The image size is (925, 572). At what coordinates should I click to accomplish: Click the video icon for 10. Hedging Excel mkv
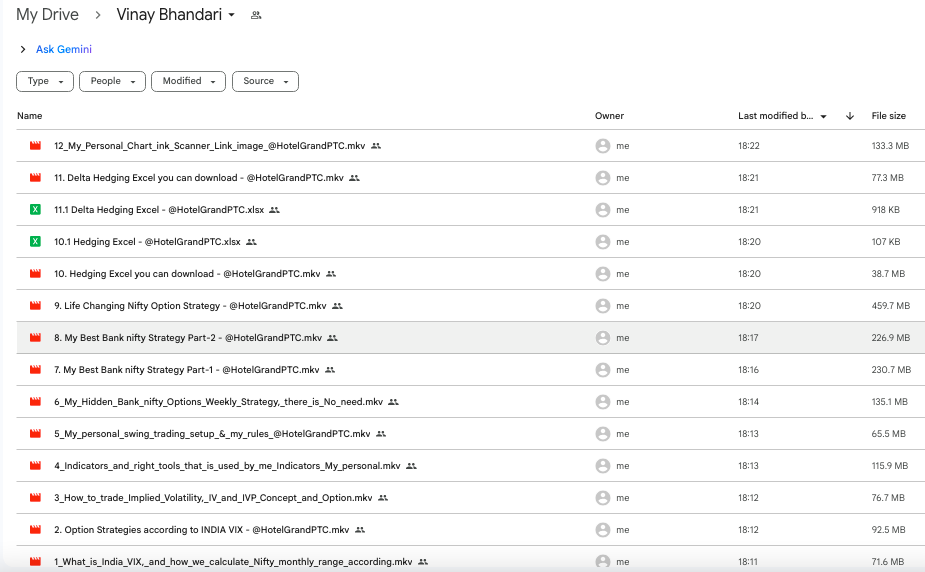tap(35, 274)
